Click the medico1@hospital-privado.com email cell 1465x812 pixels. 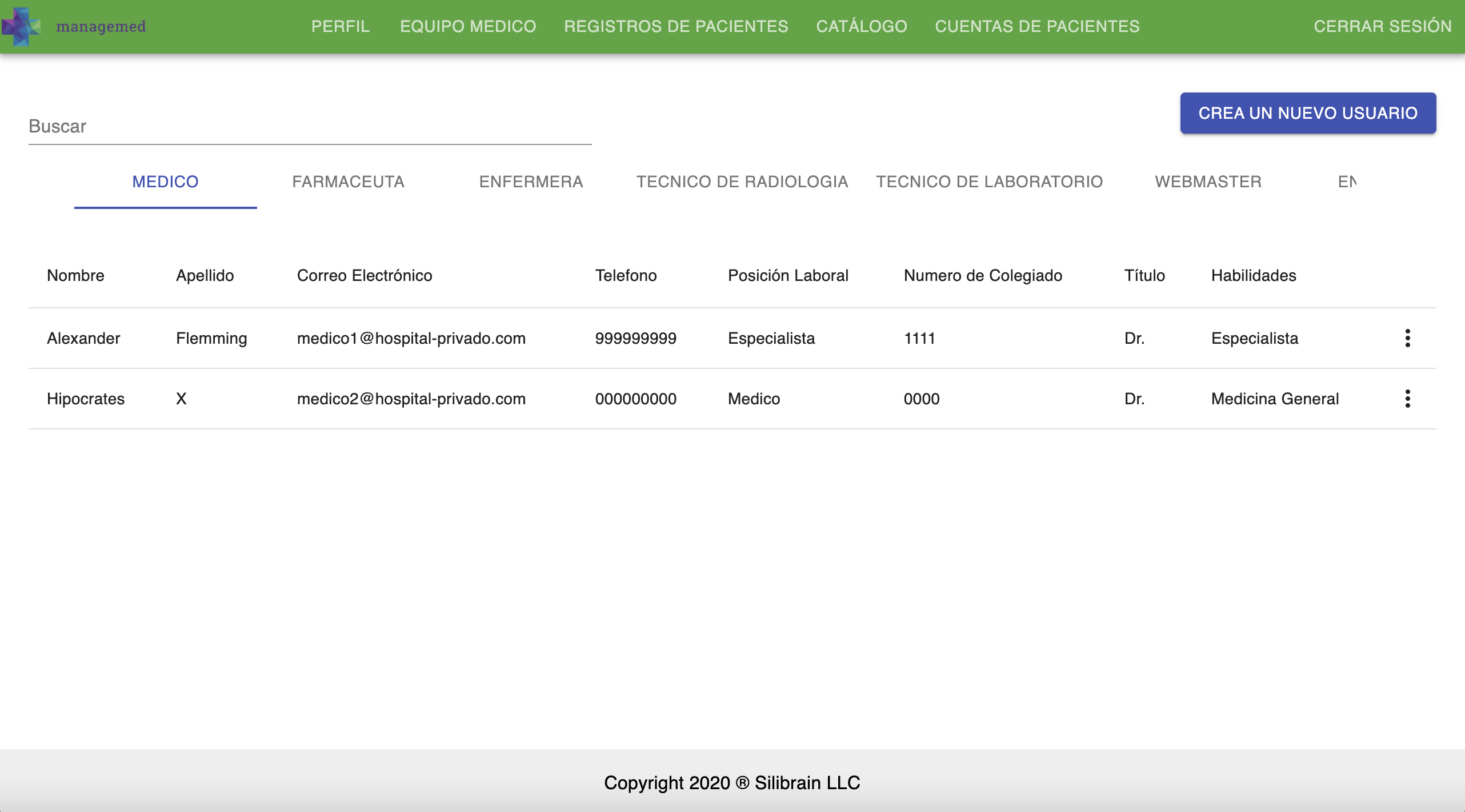411,338
